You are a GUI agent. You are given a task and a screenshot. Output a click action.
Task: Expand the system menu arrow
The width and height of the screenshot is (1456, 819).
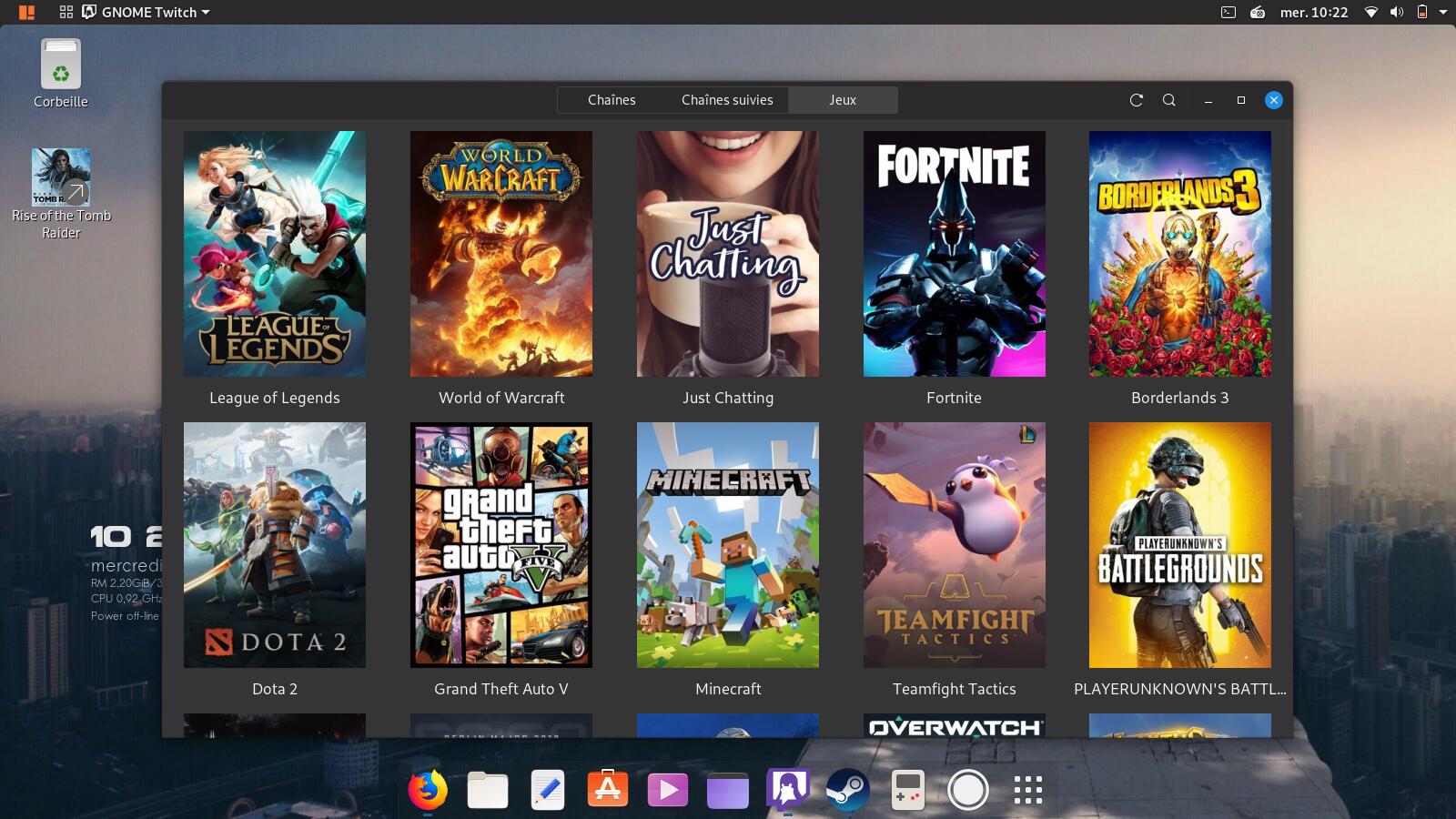coord(1442,12)
